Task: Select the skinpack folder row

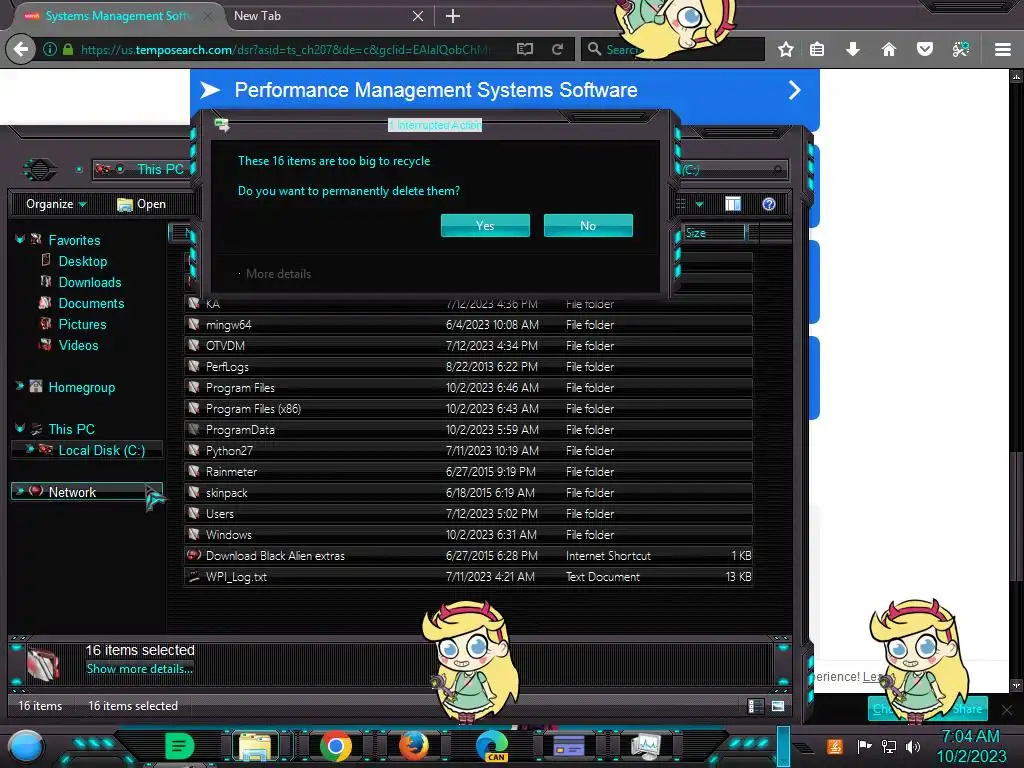Action: tap(468, 492)
